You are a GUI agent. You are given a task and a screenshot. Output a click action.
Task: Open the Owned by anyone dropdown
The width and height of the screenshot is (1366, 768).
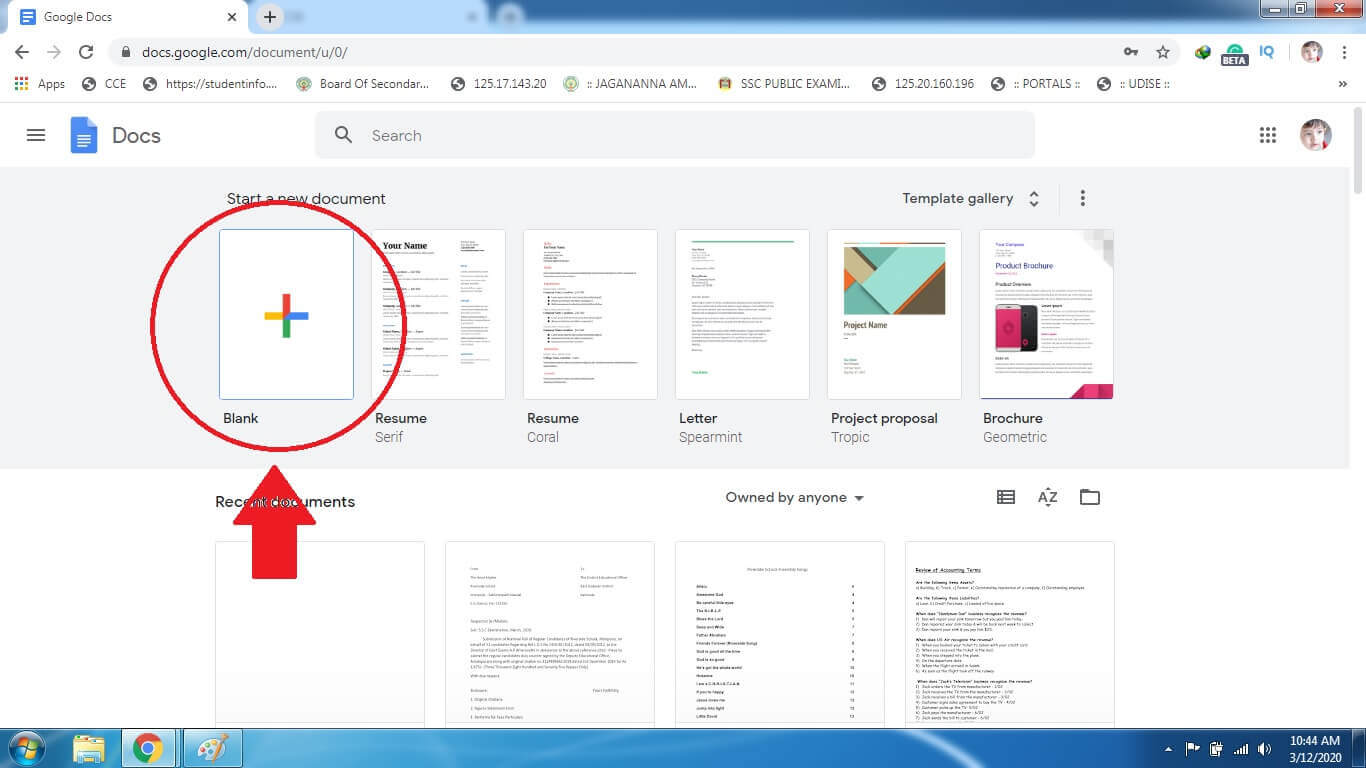pyautogui.click(x=795, y=497)
